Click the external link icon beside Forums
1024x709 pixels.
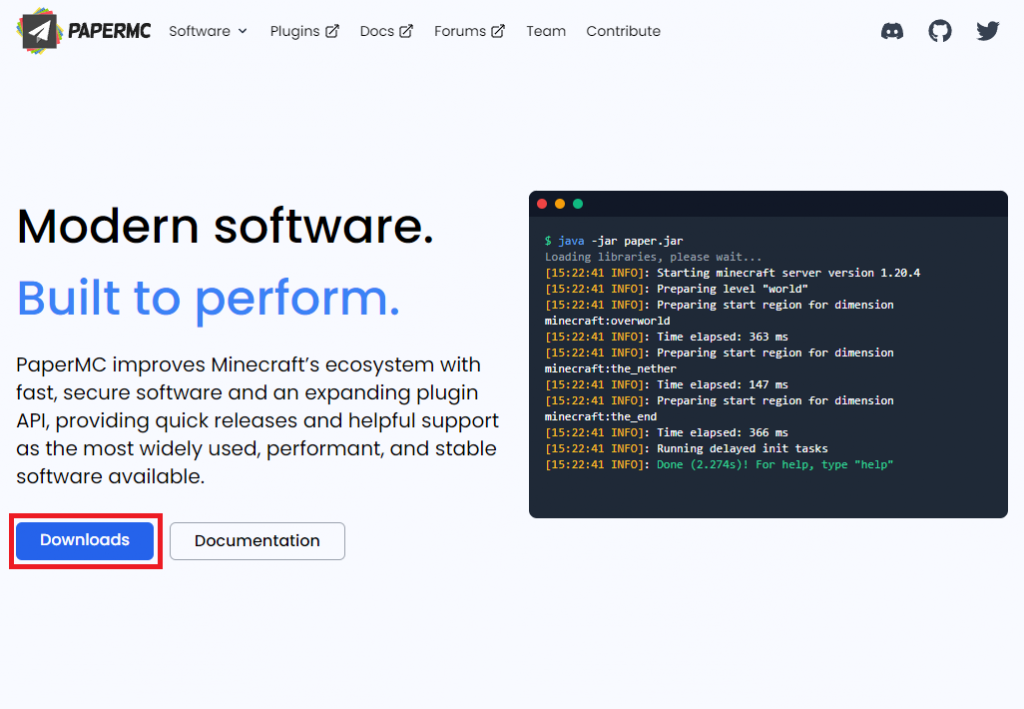click(x=498, y=31)
